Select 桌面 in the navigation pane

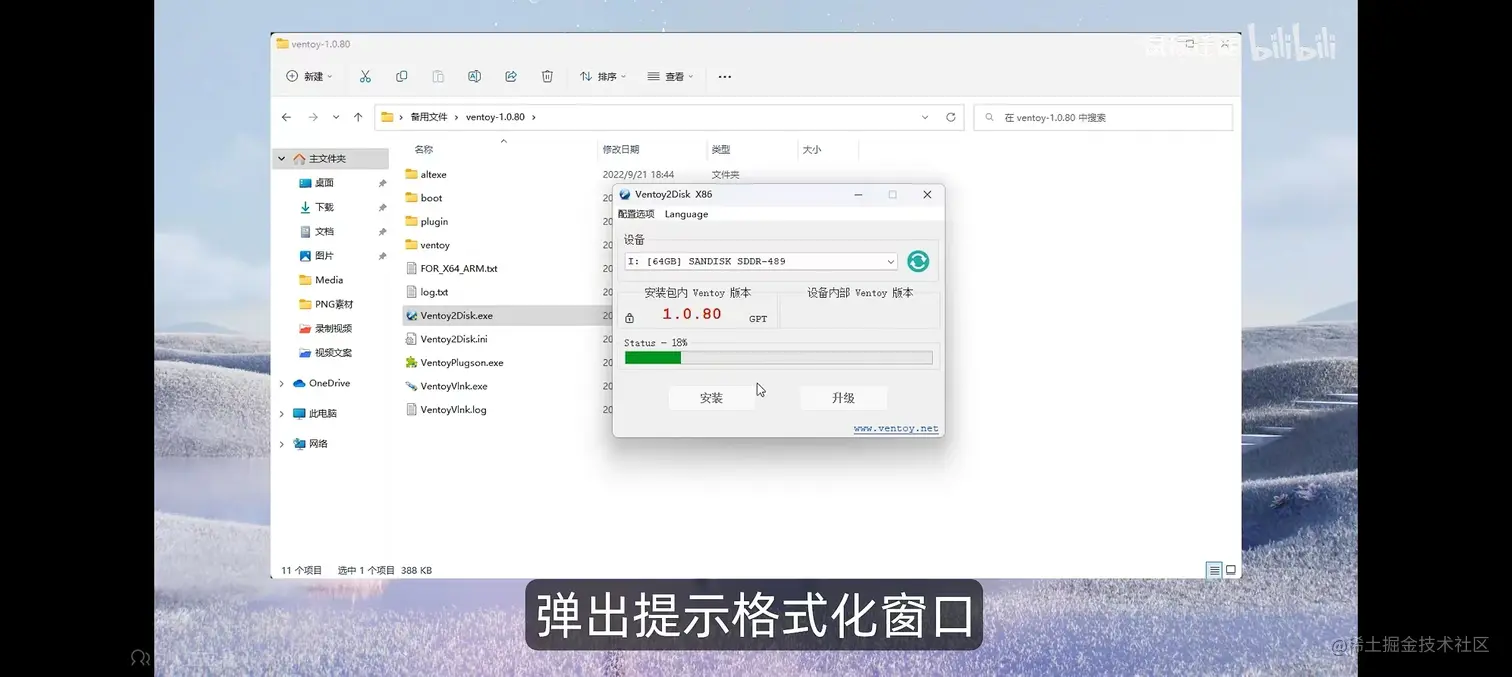[324, 183]
